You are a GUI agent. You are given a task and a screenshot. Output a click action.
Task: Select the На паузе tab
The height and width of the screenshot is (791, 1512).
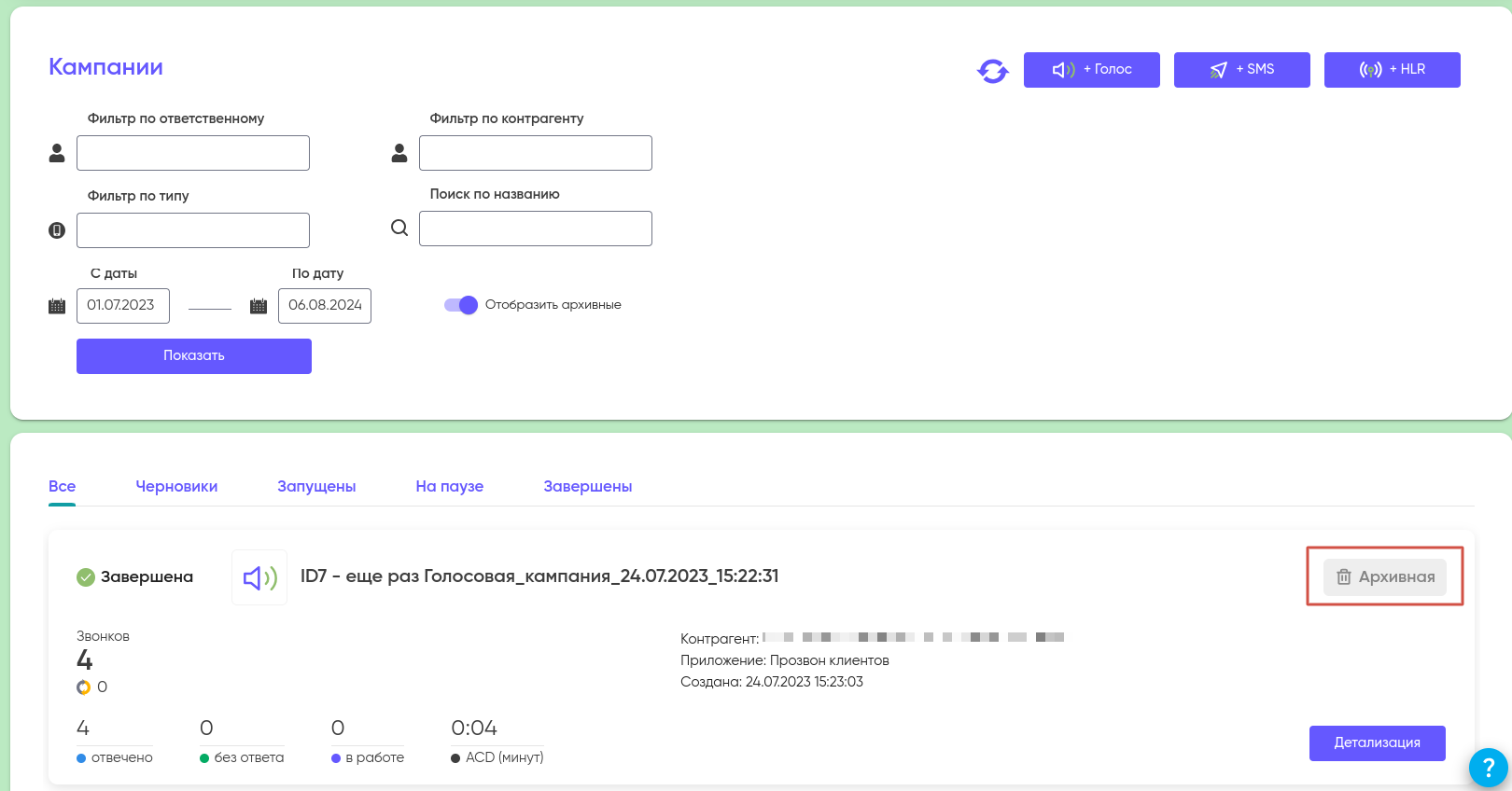coord(450,486)
